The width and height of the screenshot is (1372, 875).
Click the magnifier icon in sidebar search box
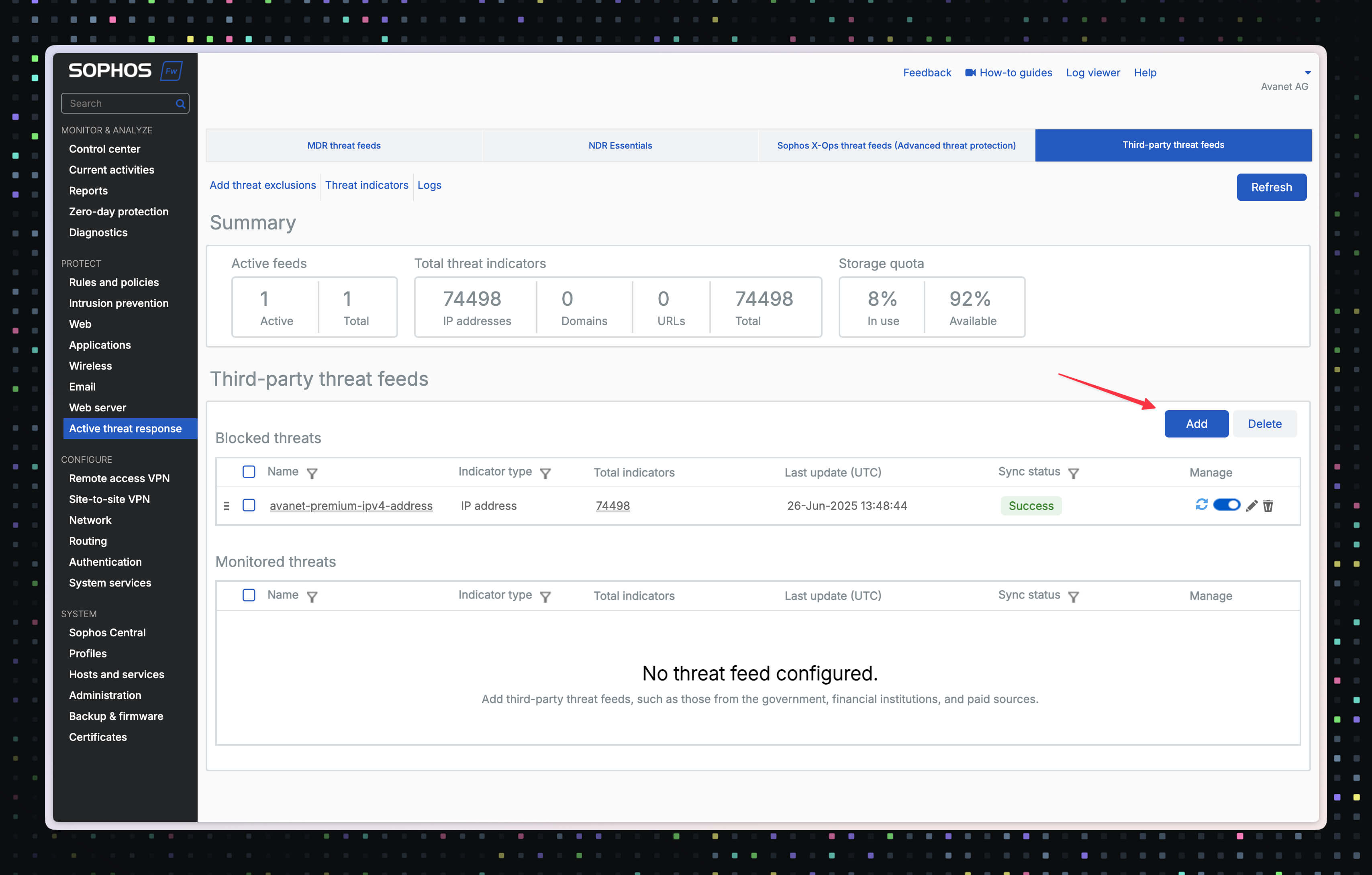pos(180,103)
